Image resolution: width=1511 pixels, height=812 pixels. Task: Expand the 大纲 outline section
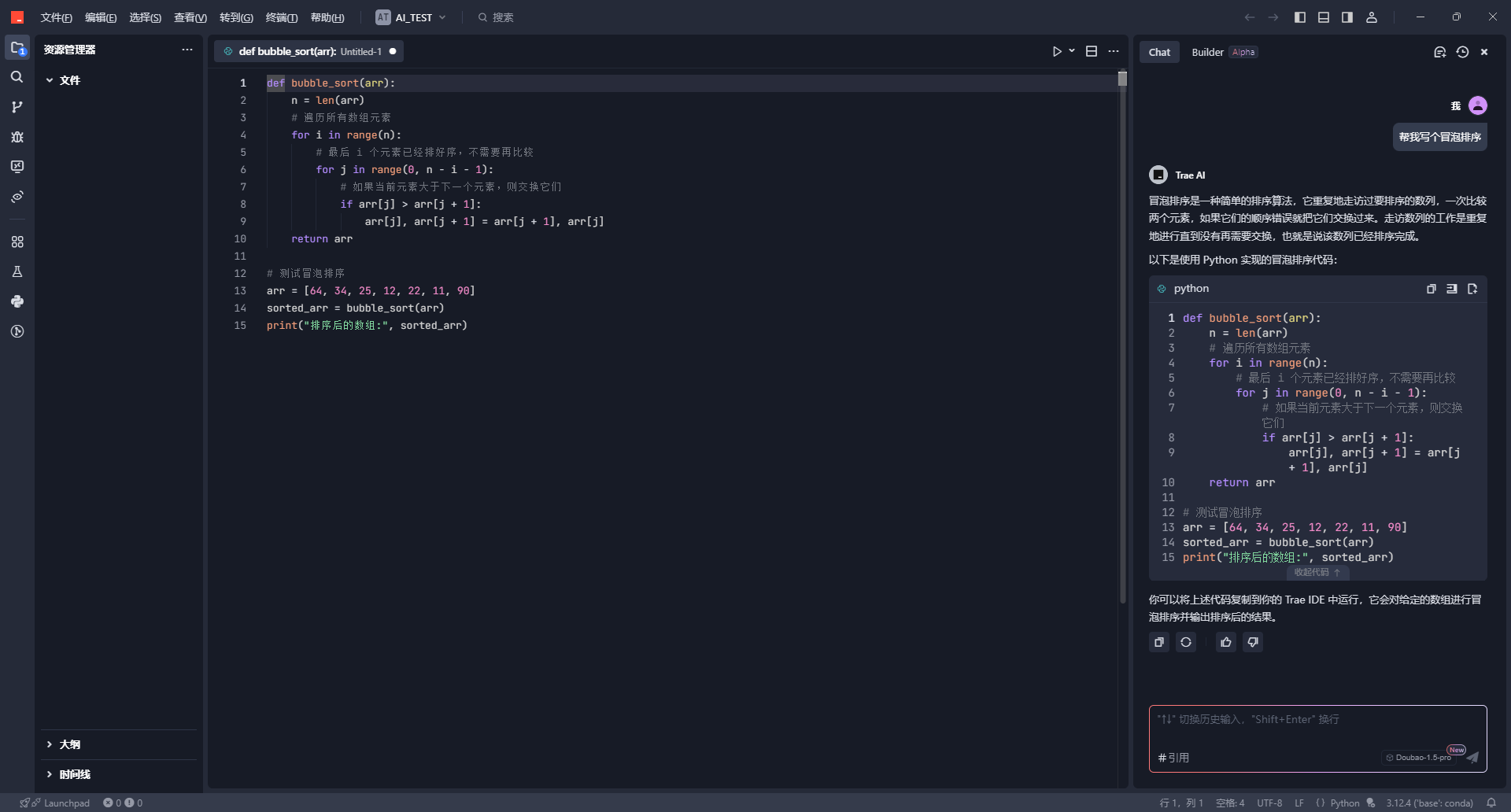pyautogui.click(x=69, y=744)
